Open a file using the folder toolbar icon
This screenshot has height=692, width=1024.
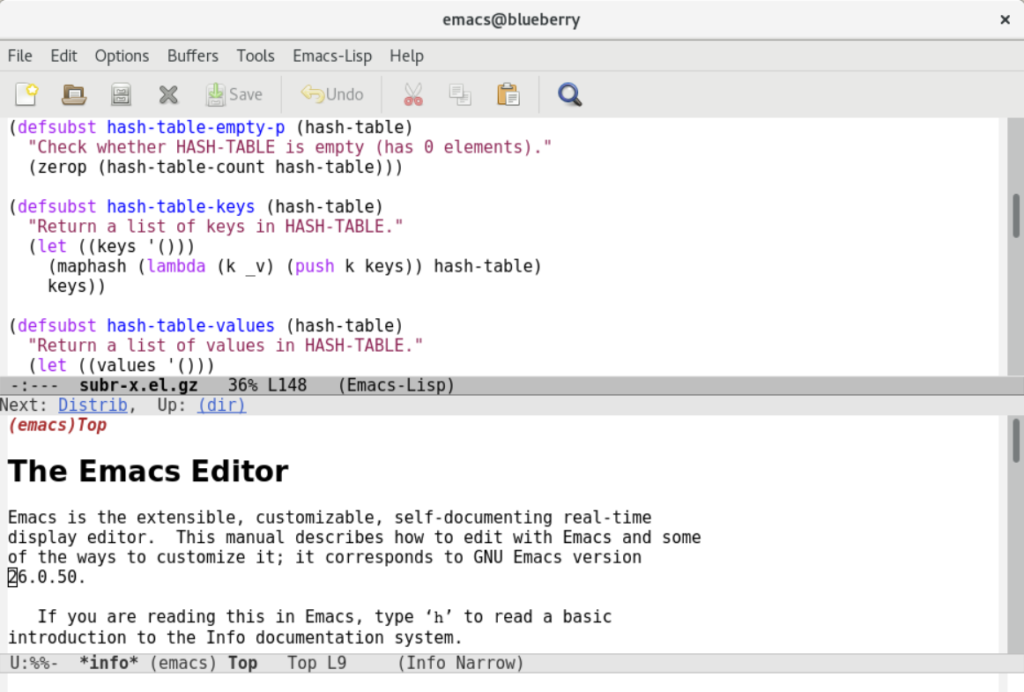pyautogui.click(x=73, y=94)
